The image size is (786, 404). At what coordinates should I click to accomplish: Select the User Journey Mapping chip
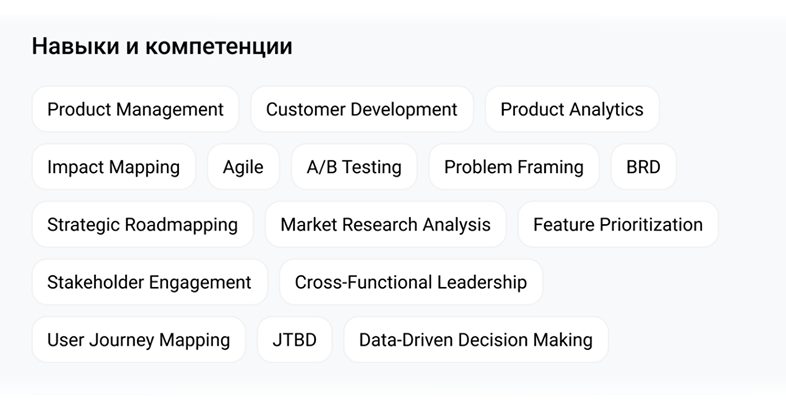(x=139, y=340)
